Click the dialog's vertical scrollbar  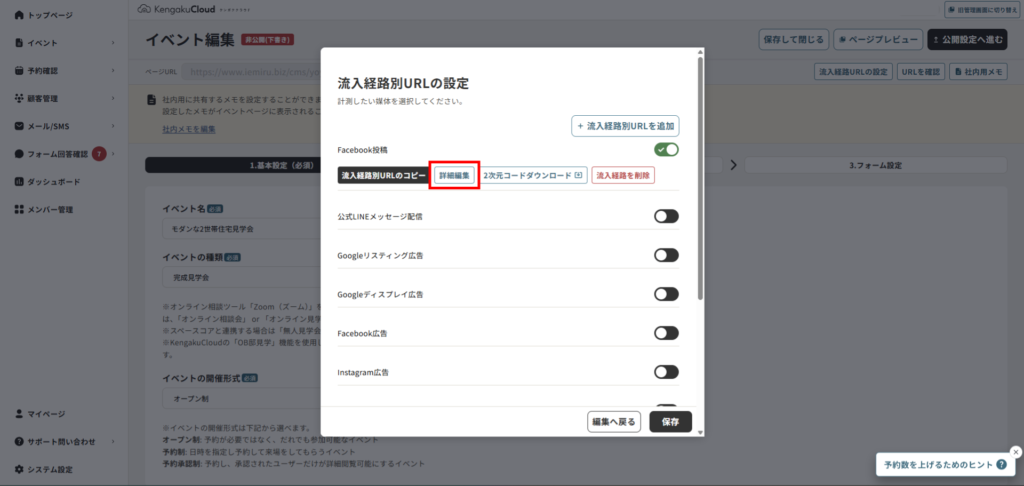tap(699, 180)
